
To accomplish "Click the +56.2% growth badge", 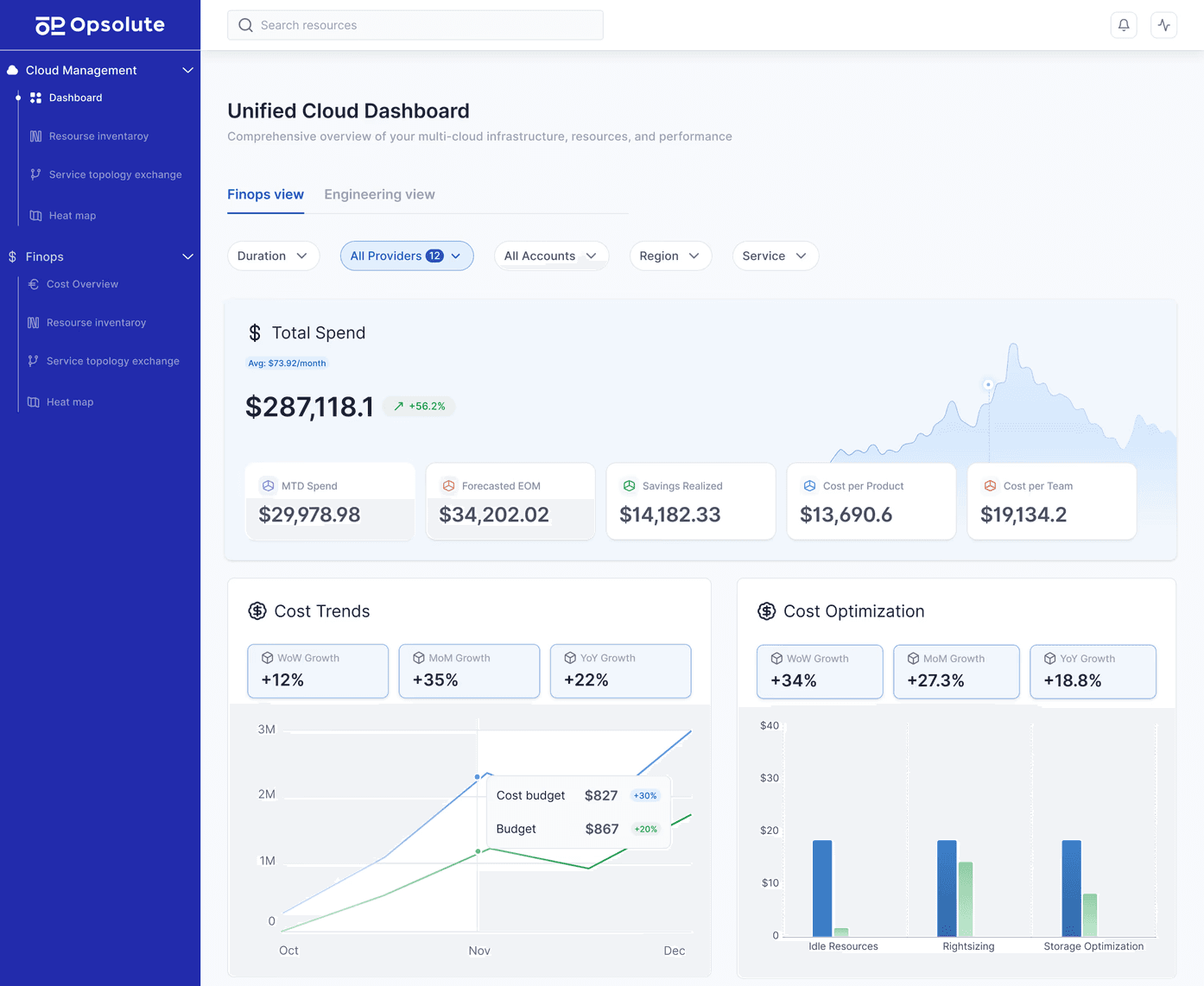I will [419, 406].
